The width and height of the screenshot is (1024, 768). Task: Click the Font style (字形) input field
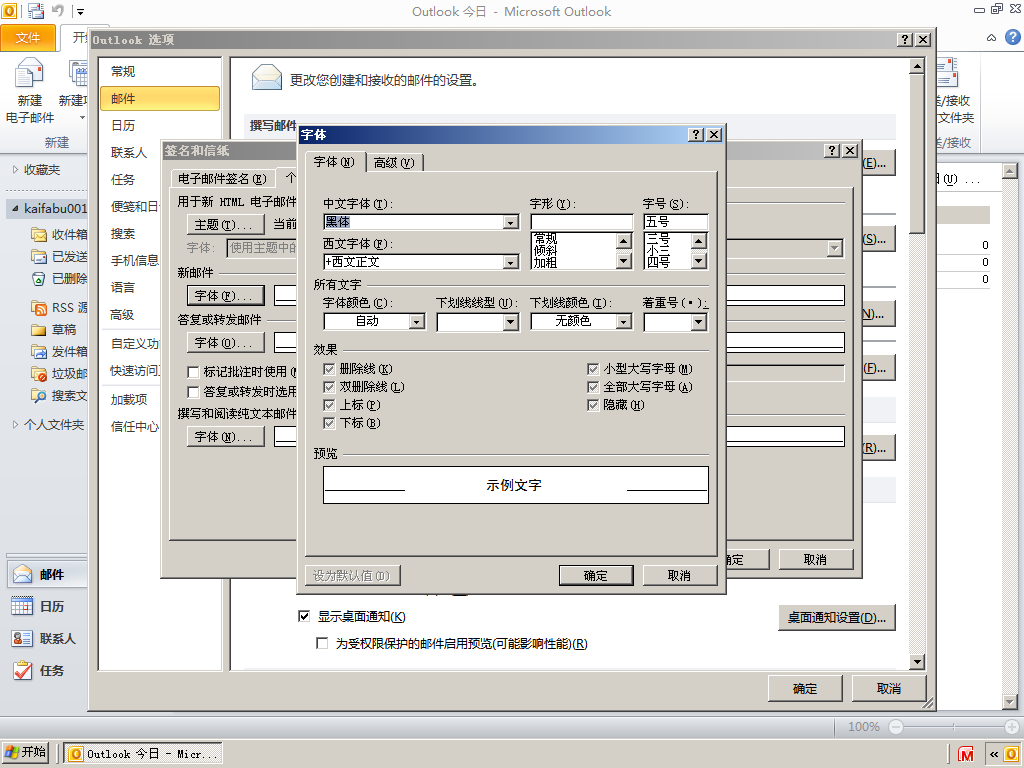582,222
